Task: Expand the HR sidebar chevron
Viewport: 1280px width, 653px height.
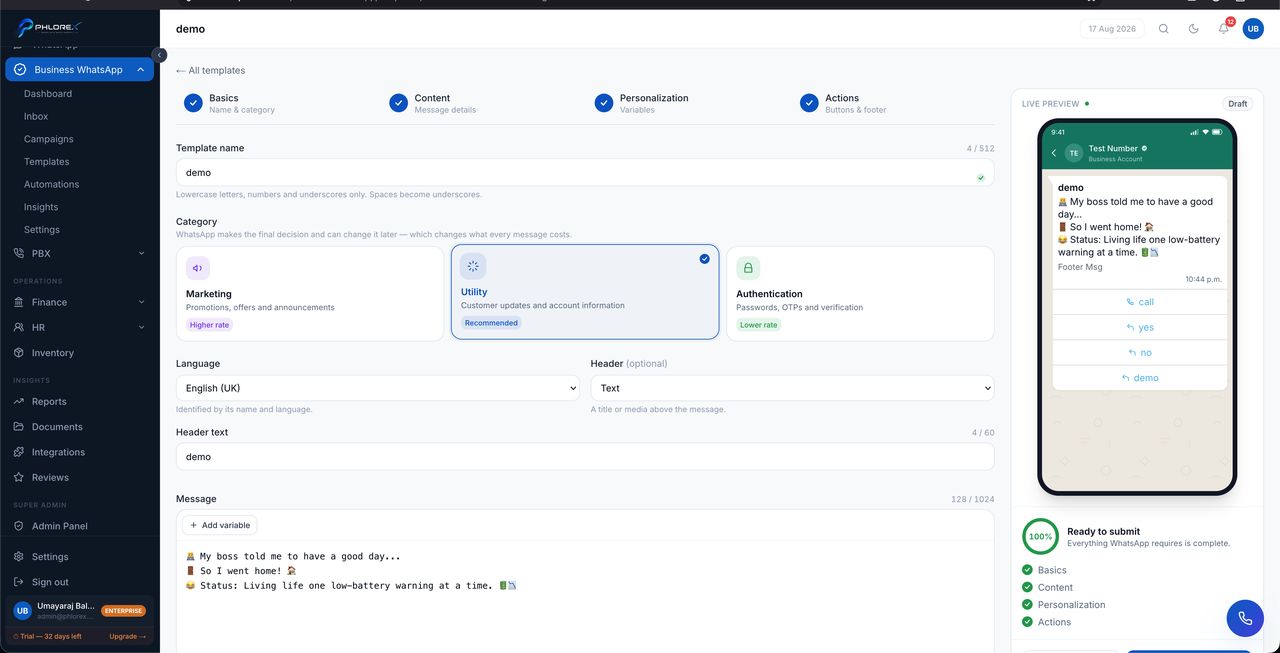Action: [141, 328]
